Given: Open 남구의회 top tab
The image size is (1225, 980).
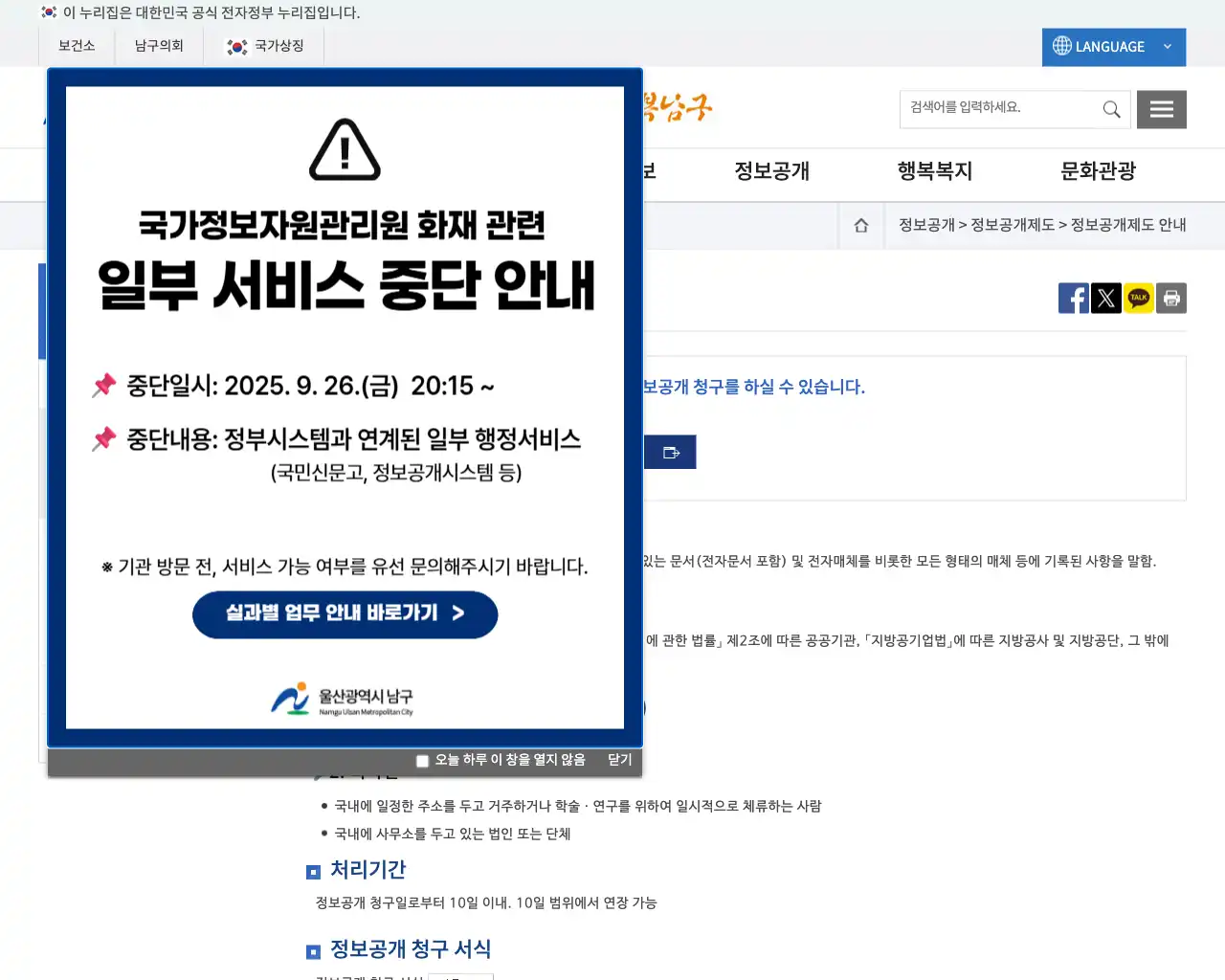Looking at the screenshot, I should click(159, 46).
